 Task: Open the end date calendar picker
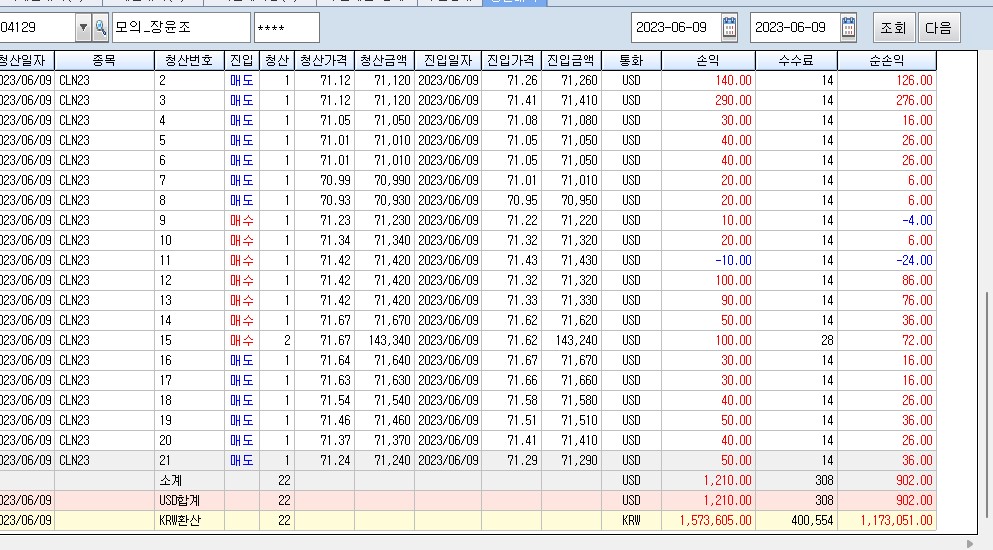[x=848, y=27]
